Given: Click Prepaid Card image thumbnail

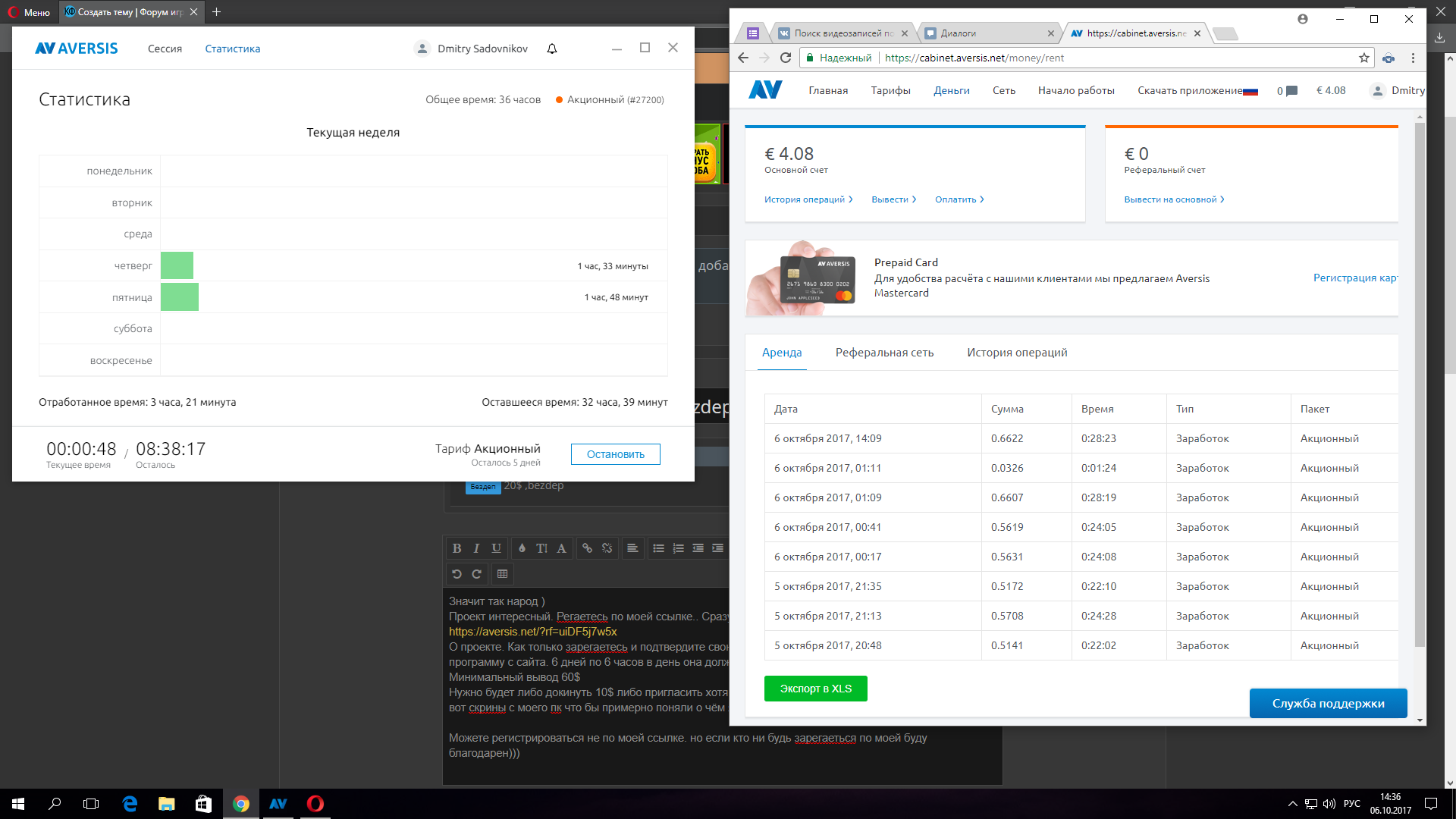Looking at the screenshot, I should click(x=802, y=278).
